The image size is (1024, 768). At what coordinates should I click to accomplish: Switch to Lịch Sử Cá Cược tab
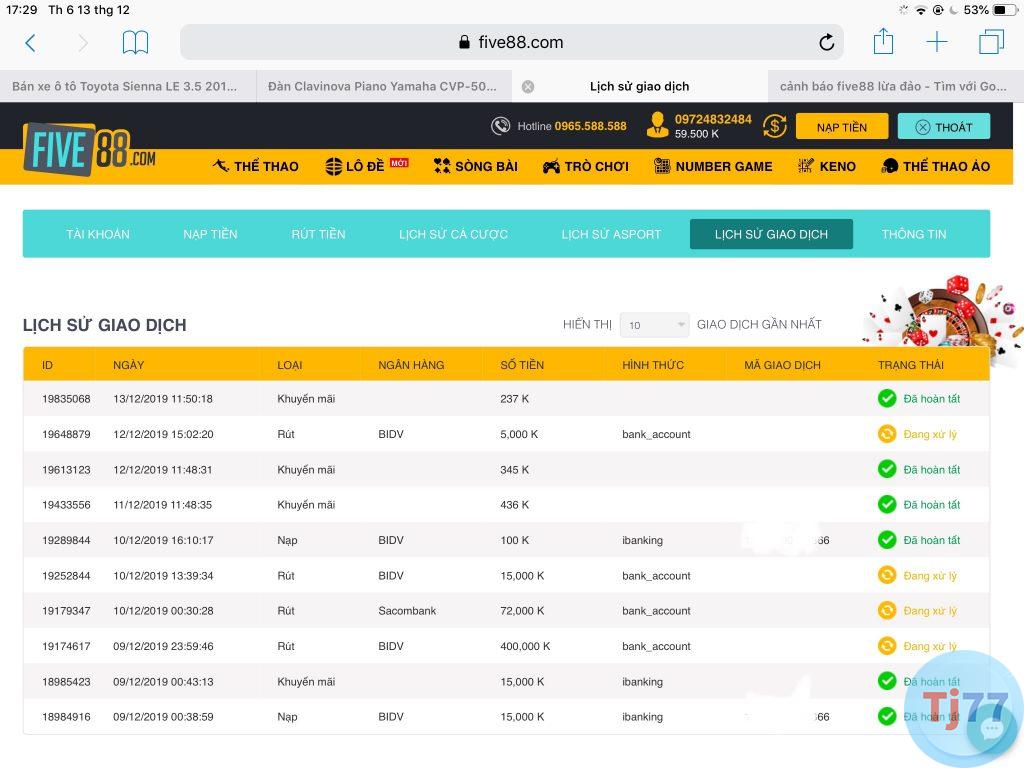453,234
